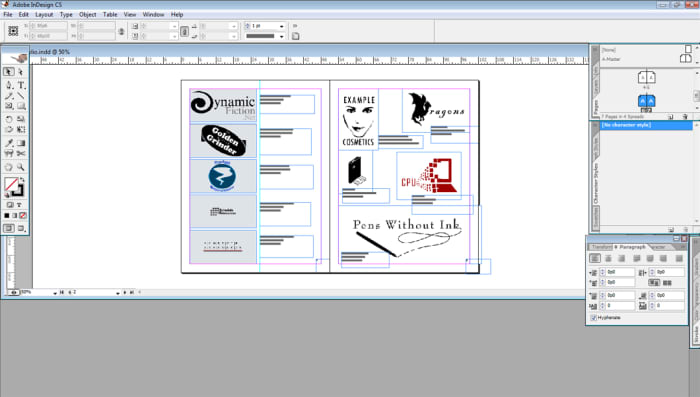Select the highlighted spread thumbnail in Pages panel
Viewport: 700px width, 397px height.
point(646,101)
